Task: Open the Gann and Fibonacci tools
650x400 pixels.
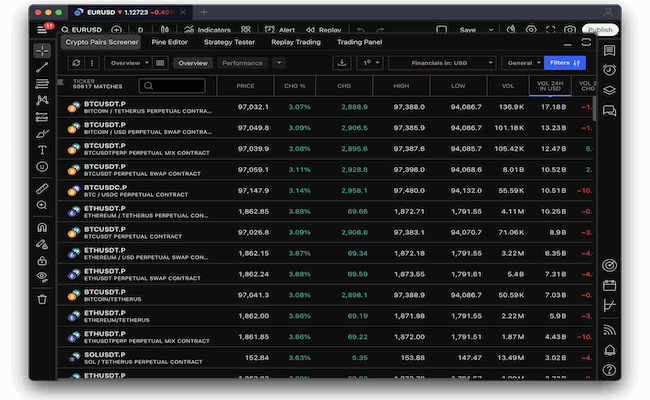Action: click(x=42, y=84)
